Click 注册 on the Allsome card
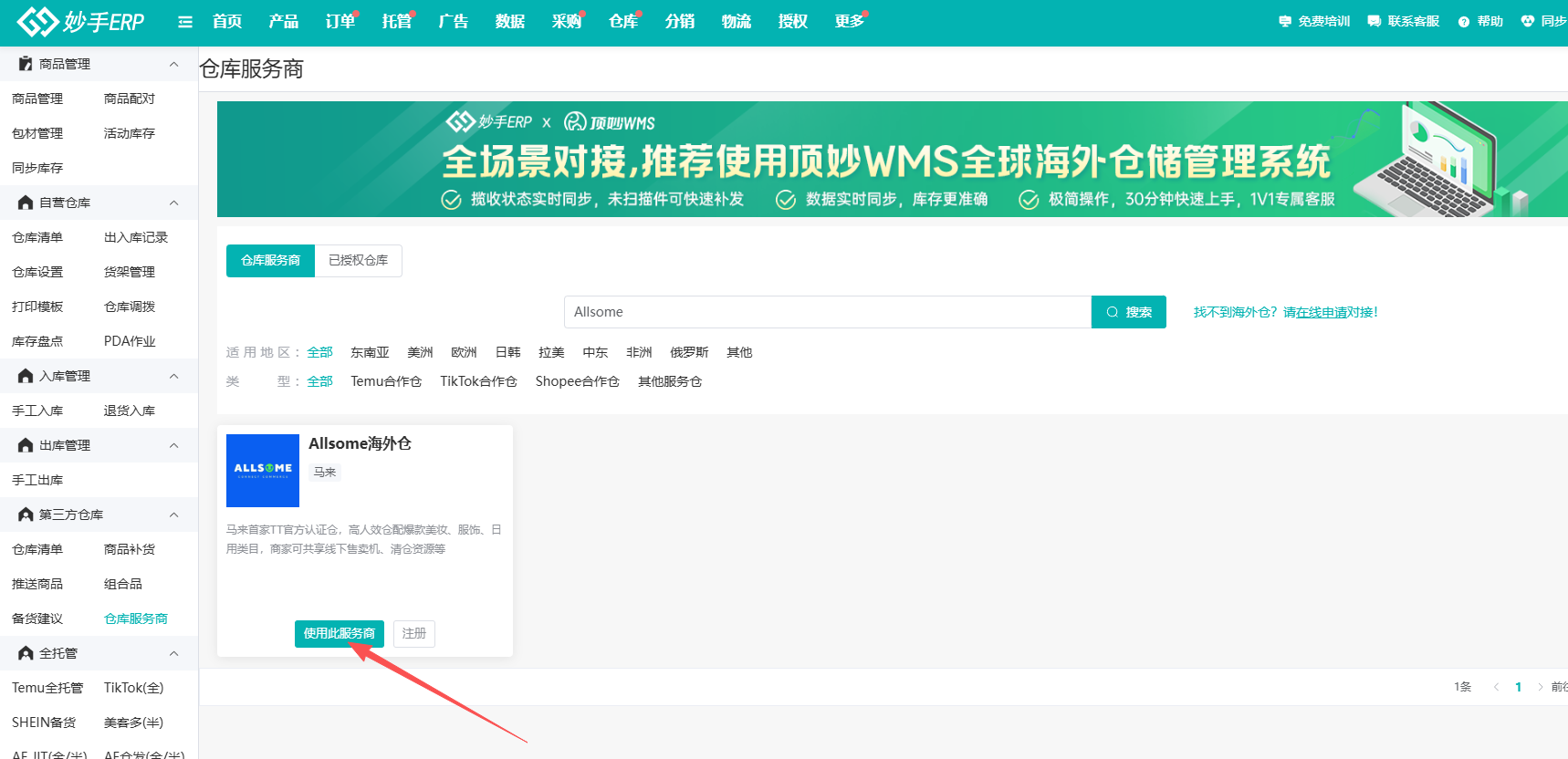The height and width of the screenshot is (759, 1568). (414, 634)
